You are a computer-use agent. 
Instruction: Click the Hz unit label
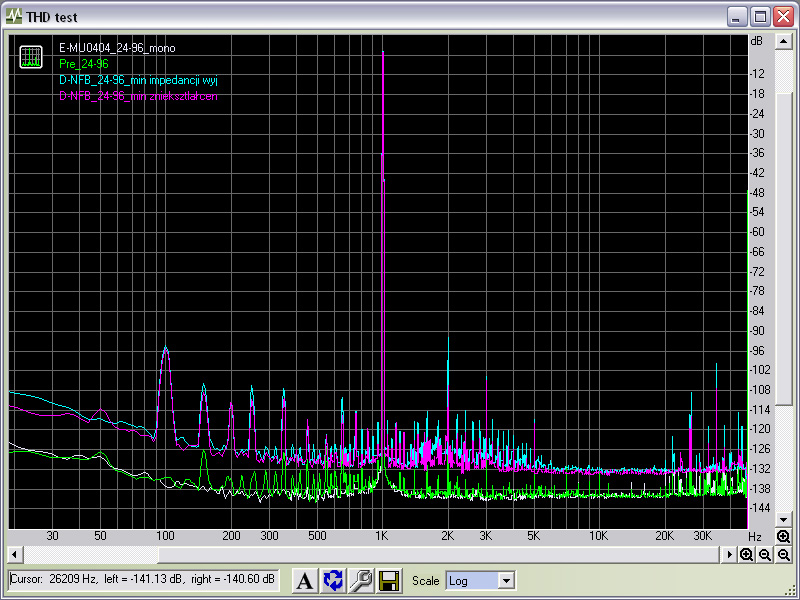(x=755, y=537)
